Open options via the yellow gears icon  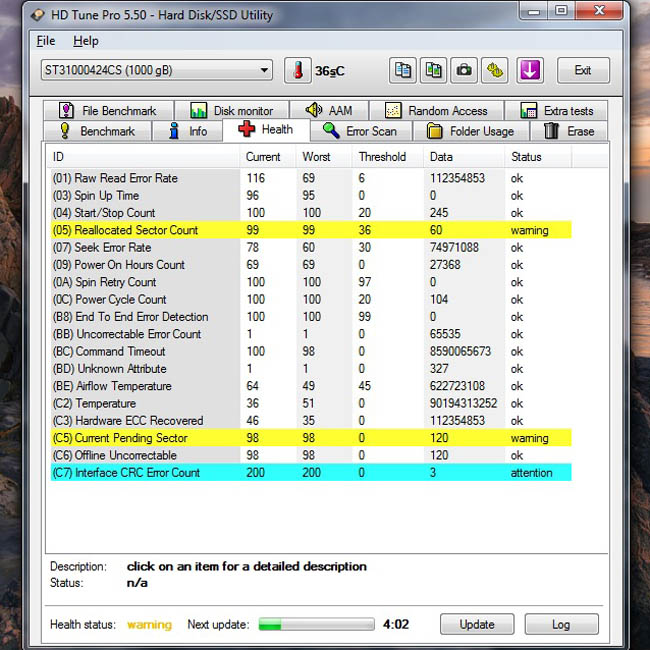[495, 70]
